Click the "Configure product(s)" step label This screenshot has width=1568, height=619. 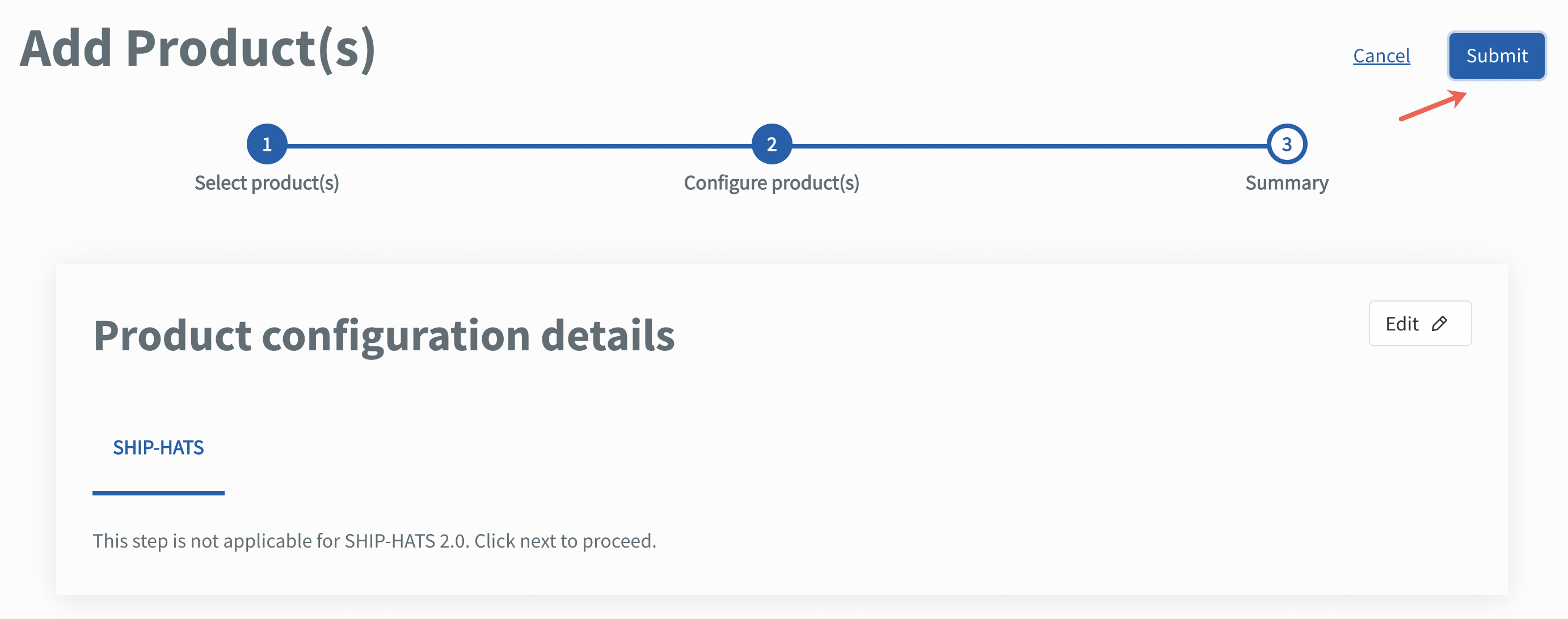coord(772,183)
